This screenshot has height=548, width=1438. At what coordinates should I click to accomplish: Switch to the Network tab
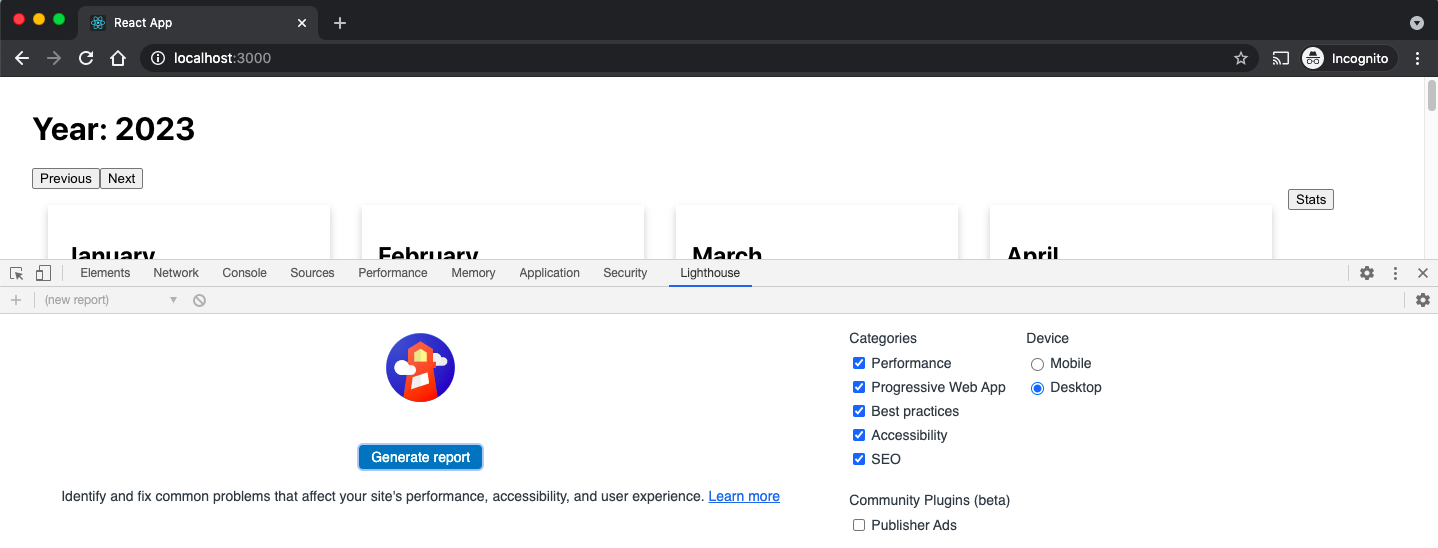[176, 273]
